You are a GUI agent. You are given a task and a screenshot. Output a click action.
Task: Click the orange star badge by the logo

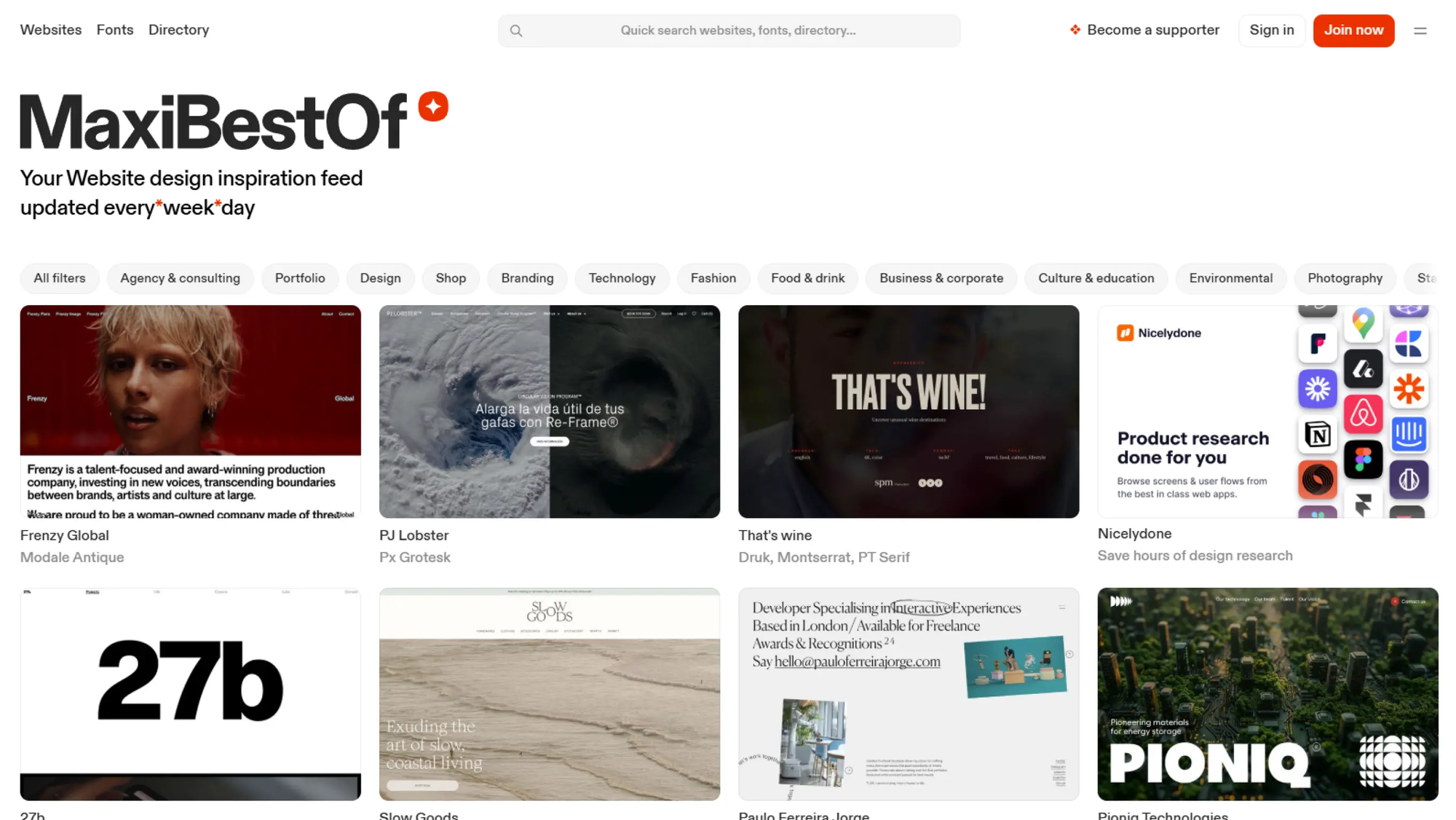pos(433,106)
